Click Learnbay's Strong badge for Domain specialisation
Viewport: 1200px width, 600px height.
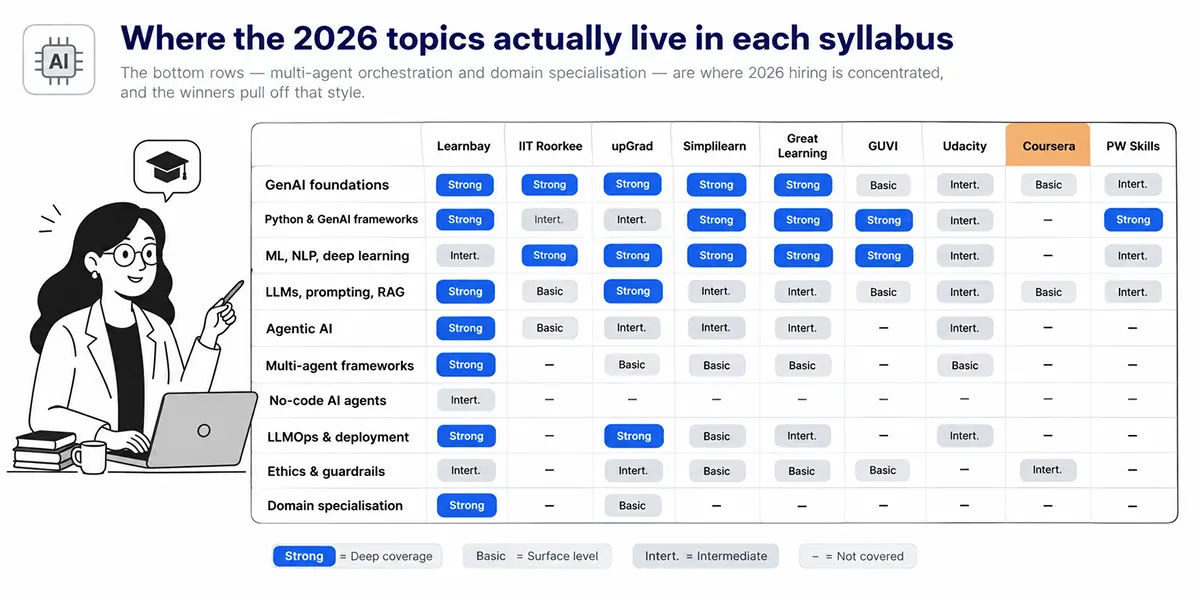point(466,506)
